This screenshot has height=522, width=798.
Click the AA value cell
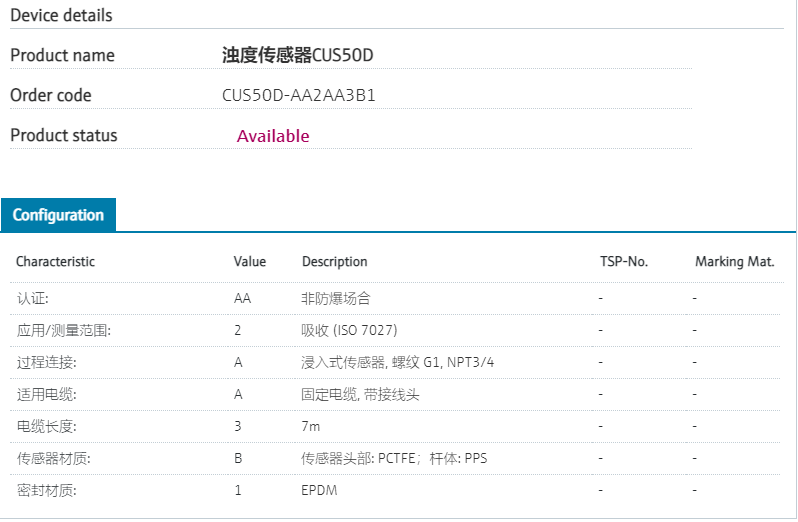coord(242,298)
